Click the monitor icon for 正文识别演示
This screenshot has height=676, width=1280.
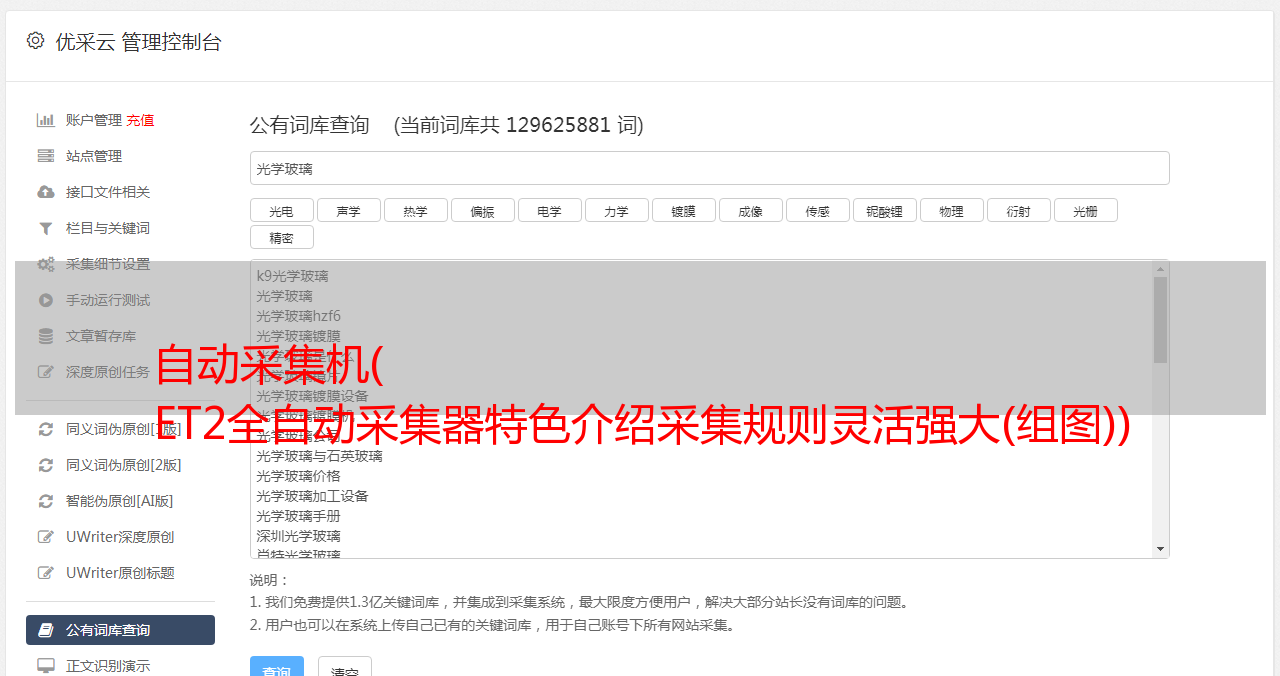(46, 665)
